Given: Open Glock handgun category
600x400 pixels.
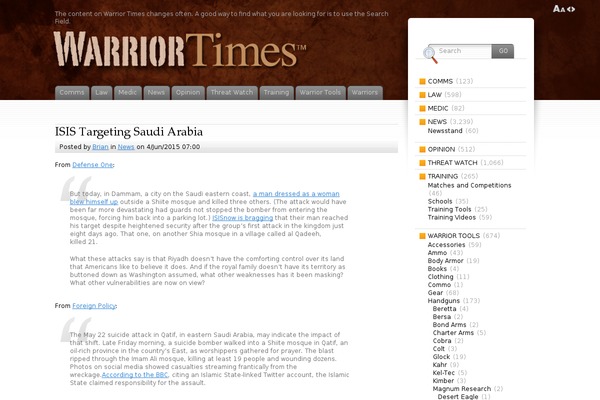Looking at the screenshot, I should pyautogui.click(x=441, y=357).
